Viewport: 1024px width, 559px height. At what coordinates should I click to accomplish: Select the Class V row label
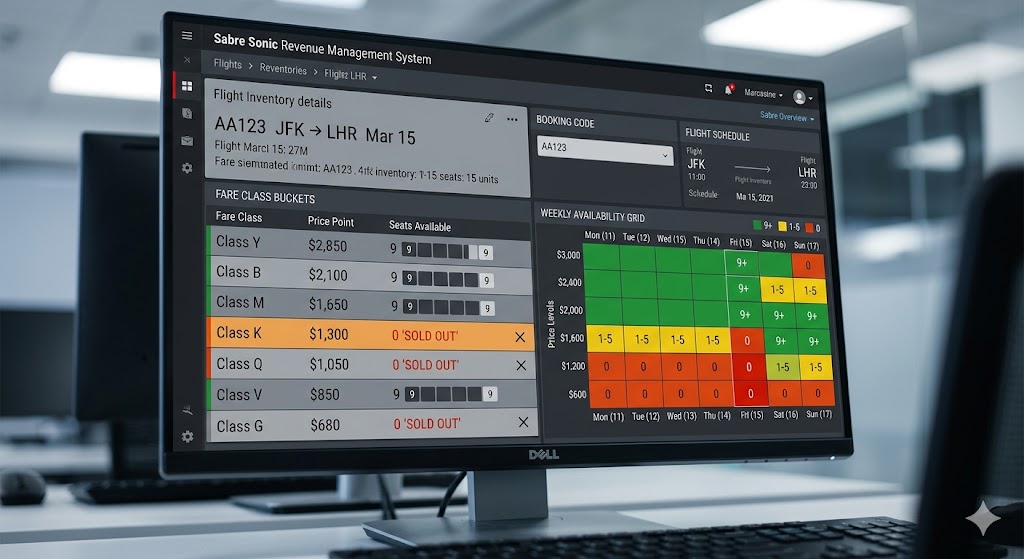click(x=239, y=394)
